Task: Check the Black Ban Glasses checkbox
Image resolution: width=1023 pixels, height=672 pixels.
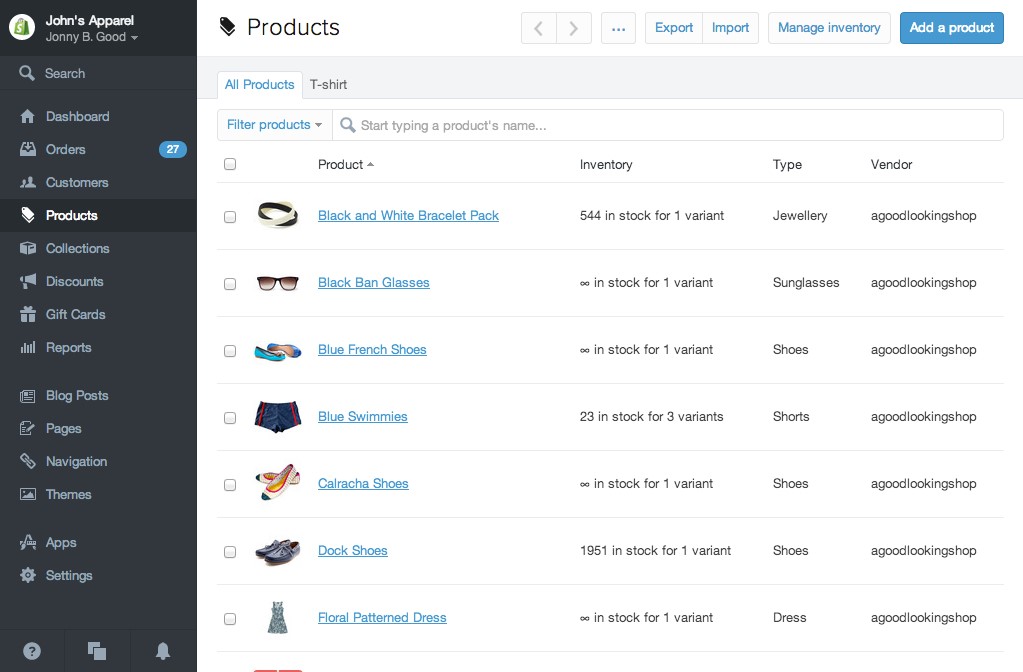Action: [230, 284]
